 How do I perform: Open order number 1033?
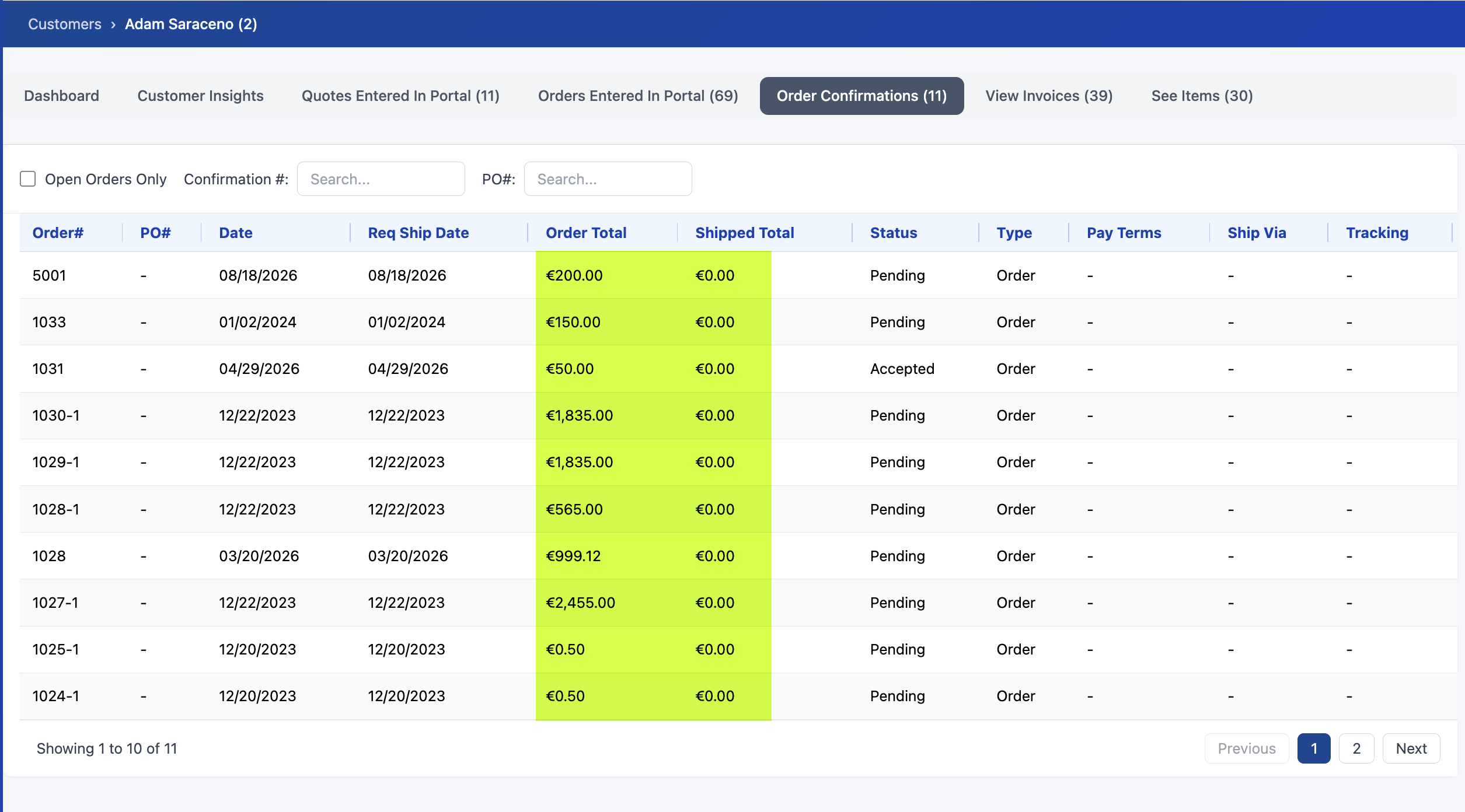(50, 322)
